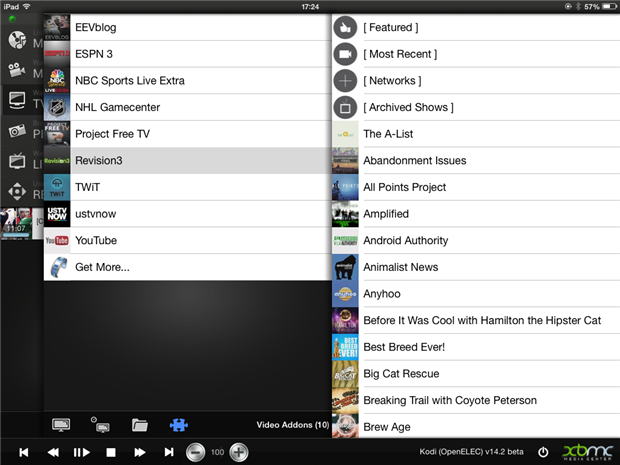
Task: Tap Kodi (OpenELEC) v14.2 beta server label
Action: [x=471, y=452]
